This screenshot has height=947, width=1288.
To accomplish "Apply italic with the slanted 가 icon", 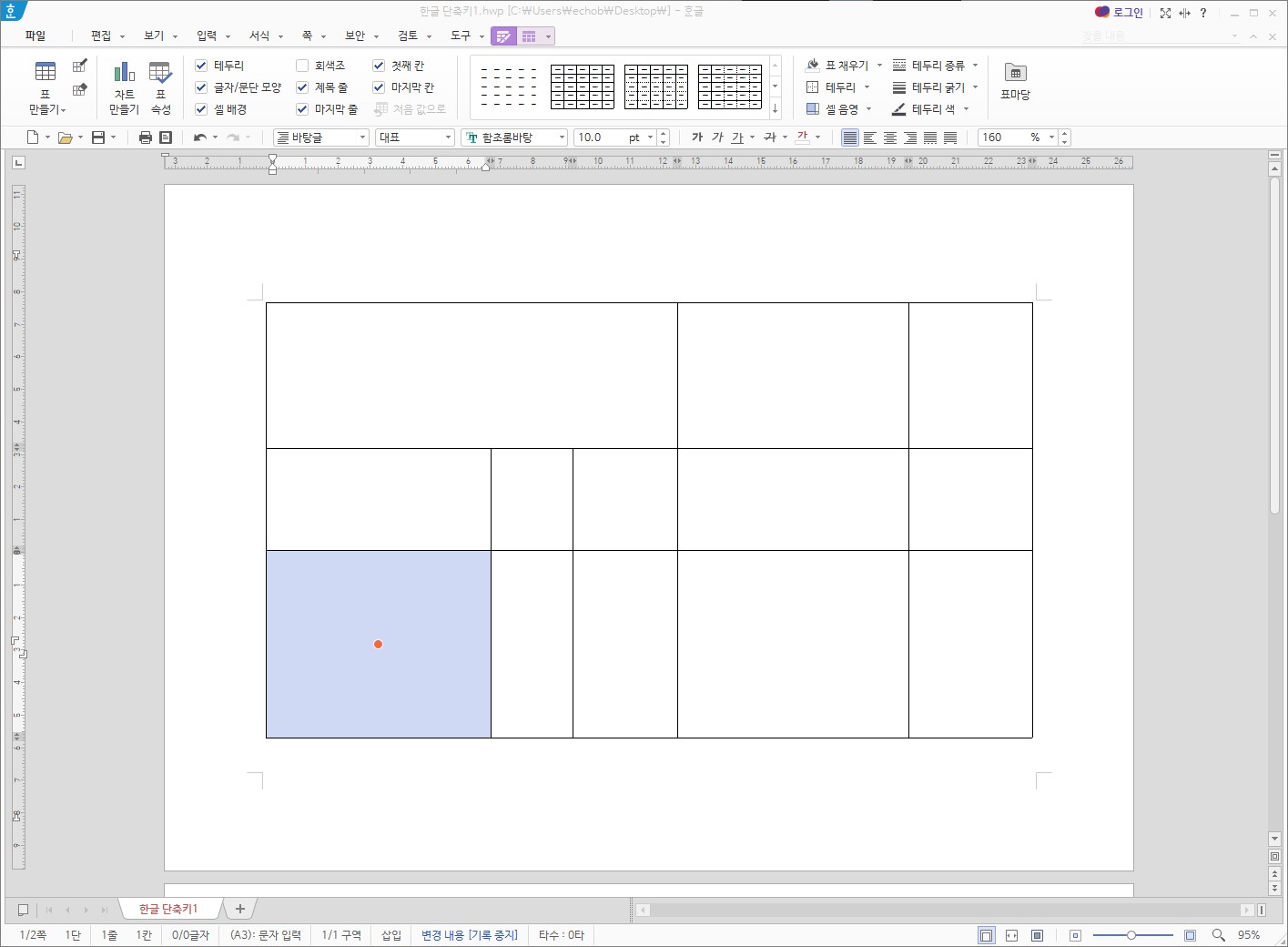I will pyautogui.click(x=717, y=137).
